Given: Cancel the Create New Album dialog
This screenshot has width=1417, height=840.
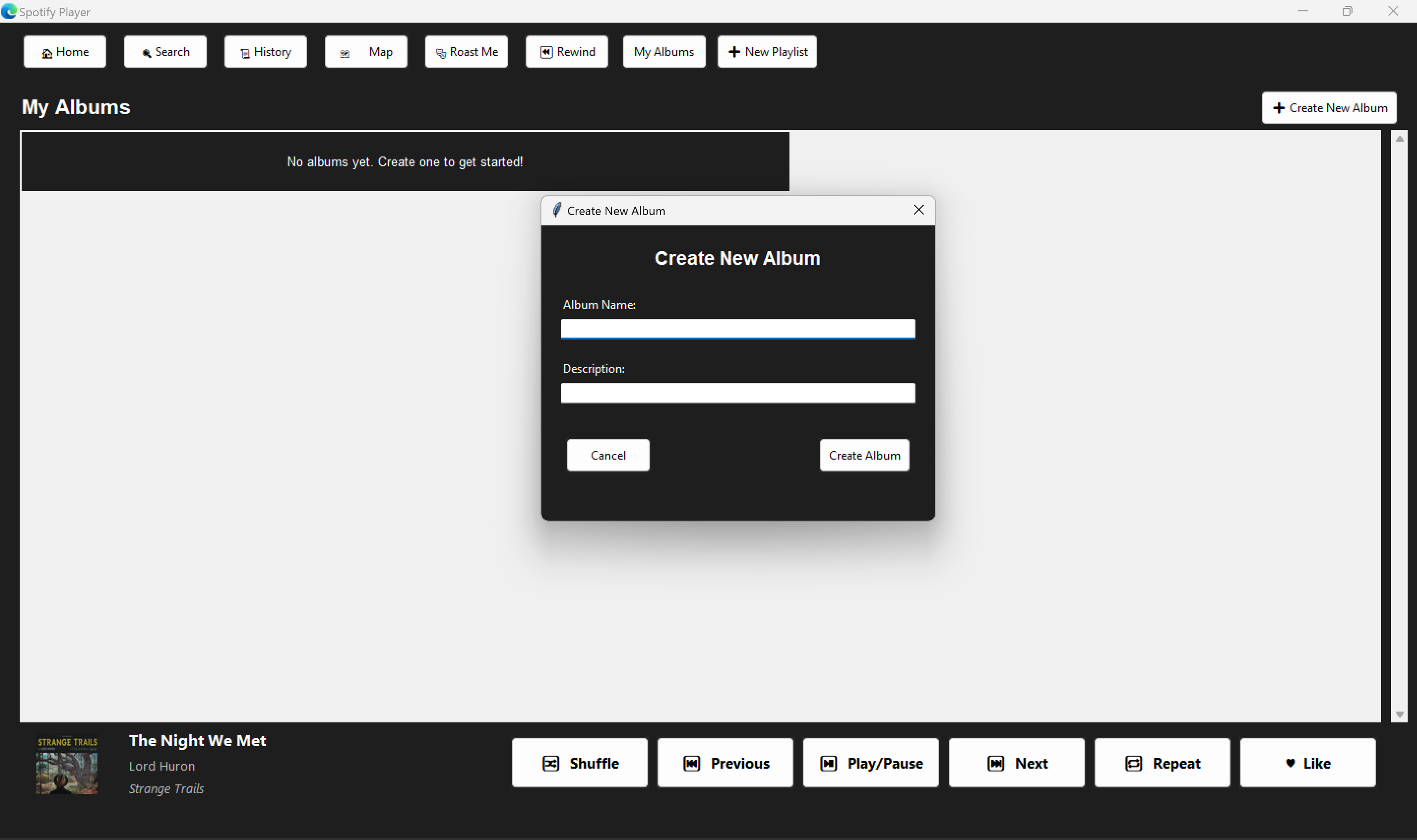Looking at the screenshot, I should click(x=607, y=455).
